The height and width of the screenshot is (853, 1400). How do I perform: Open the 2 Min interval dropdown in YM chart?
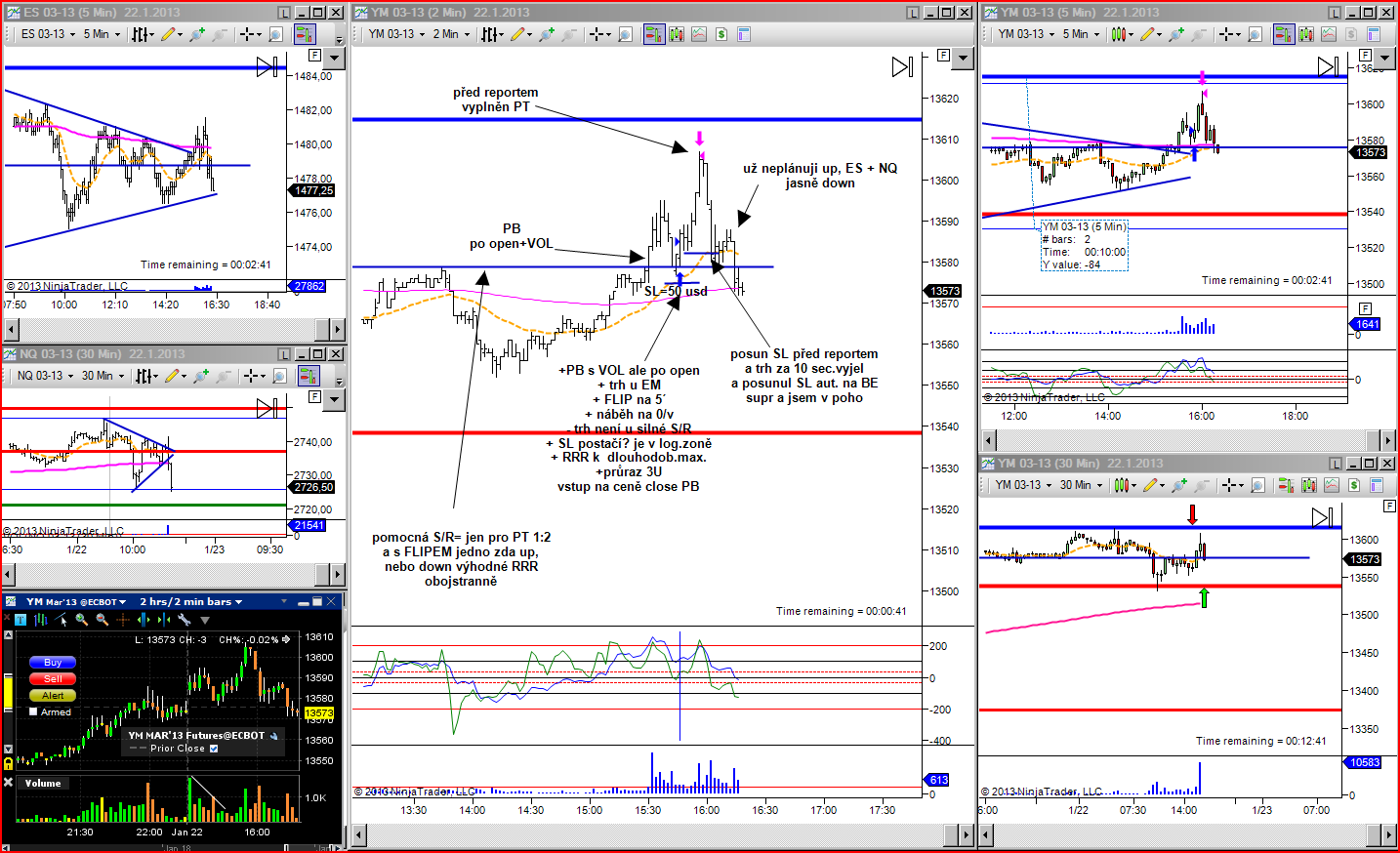click(452, 34)
